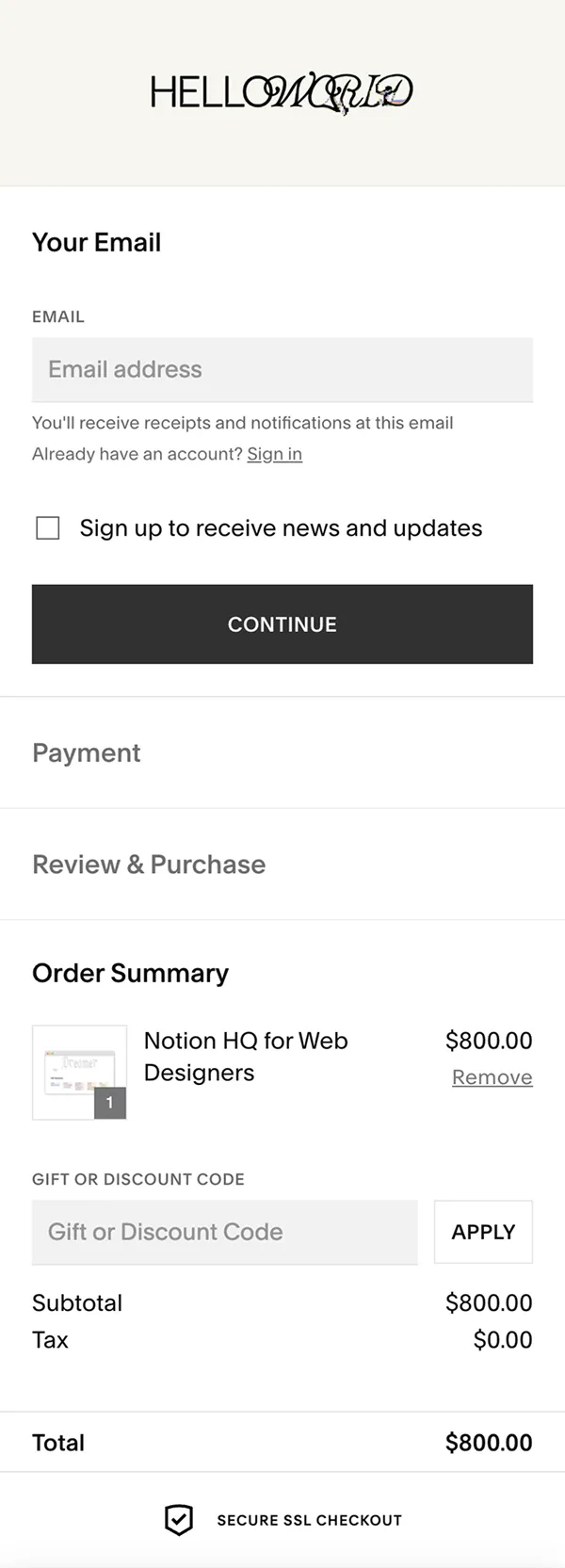The image size is (565, 1568).
Task: Apply the gift or discount code
Action: 483,1232
